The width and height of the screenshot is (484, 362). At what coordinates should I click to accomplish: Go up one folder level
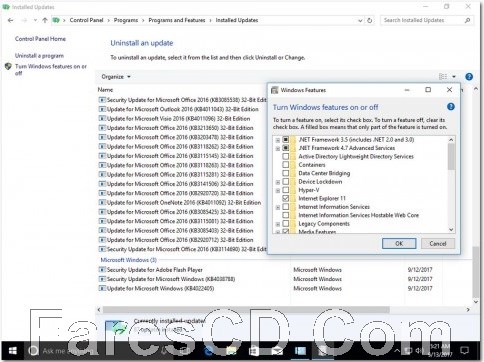[x=45, y=20]
